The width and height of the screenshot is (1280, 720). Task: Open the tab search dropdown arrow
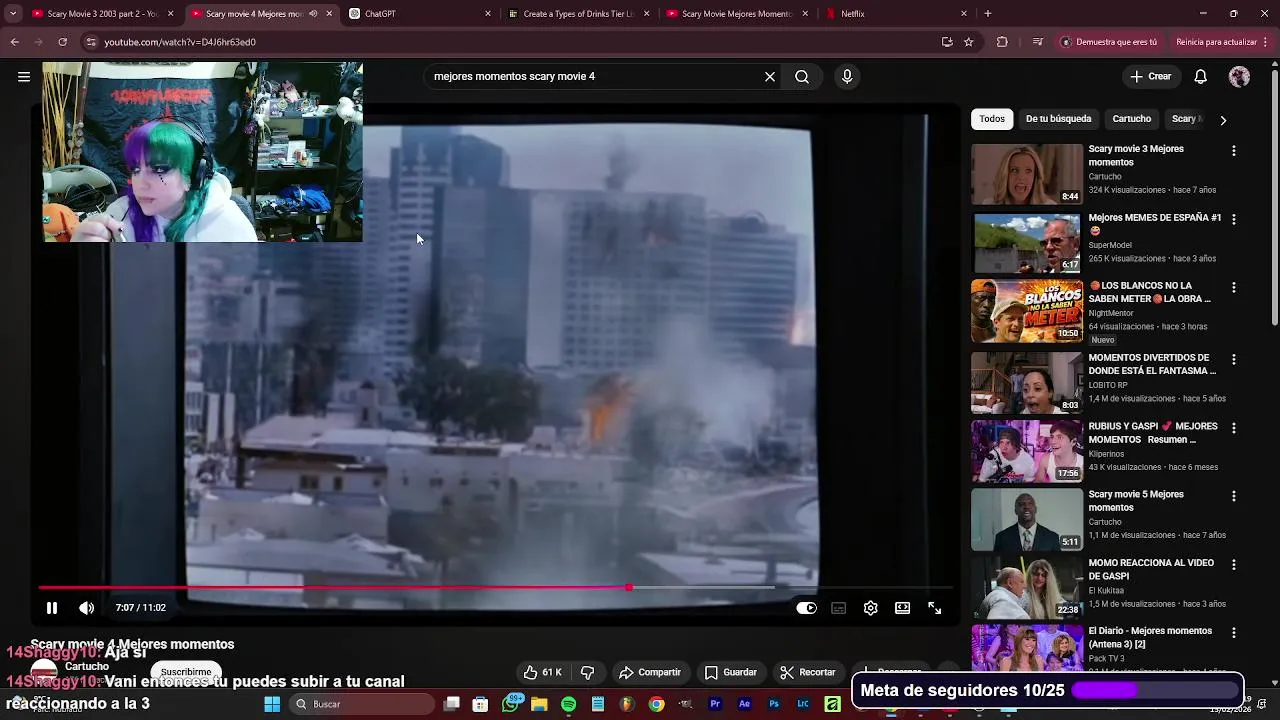[x=13, y=14]
